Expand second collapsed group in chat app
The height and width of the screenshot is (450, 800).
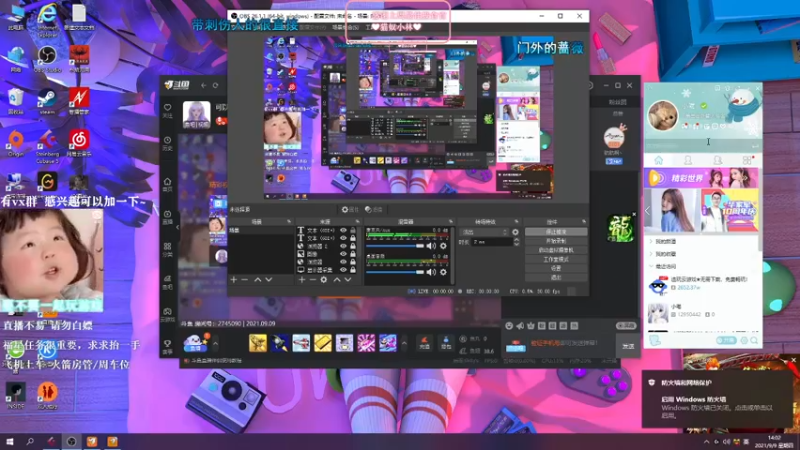tap(652, 254)
